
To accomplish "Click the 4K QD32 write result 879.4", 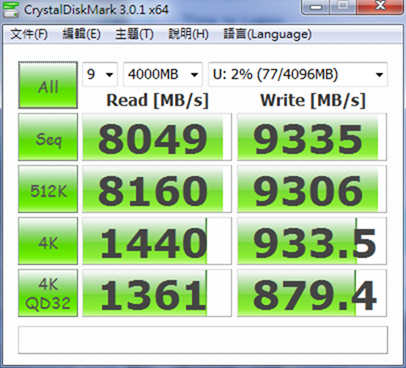I will 312,293.
